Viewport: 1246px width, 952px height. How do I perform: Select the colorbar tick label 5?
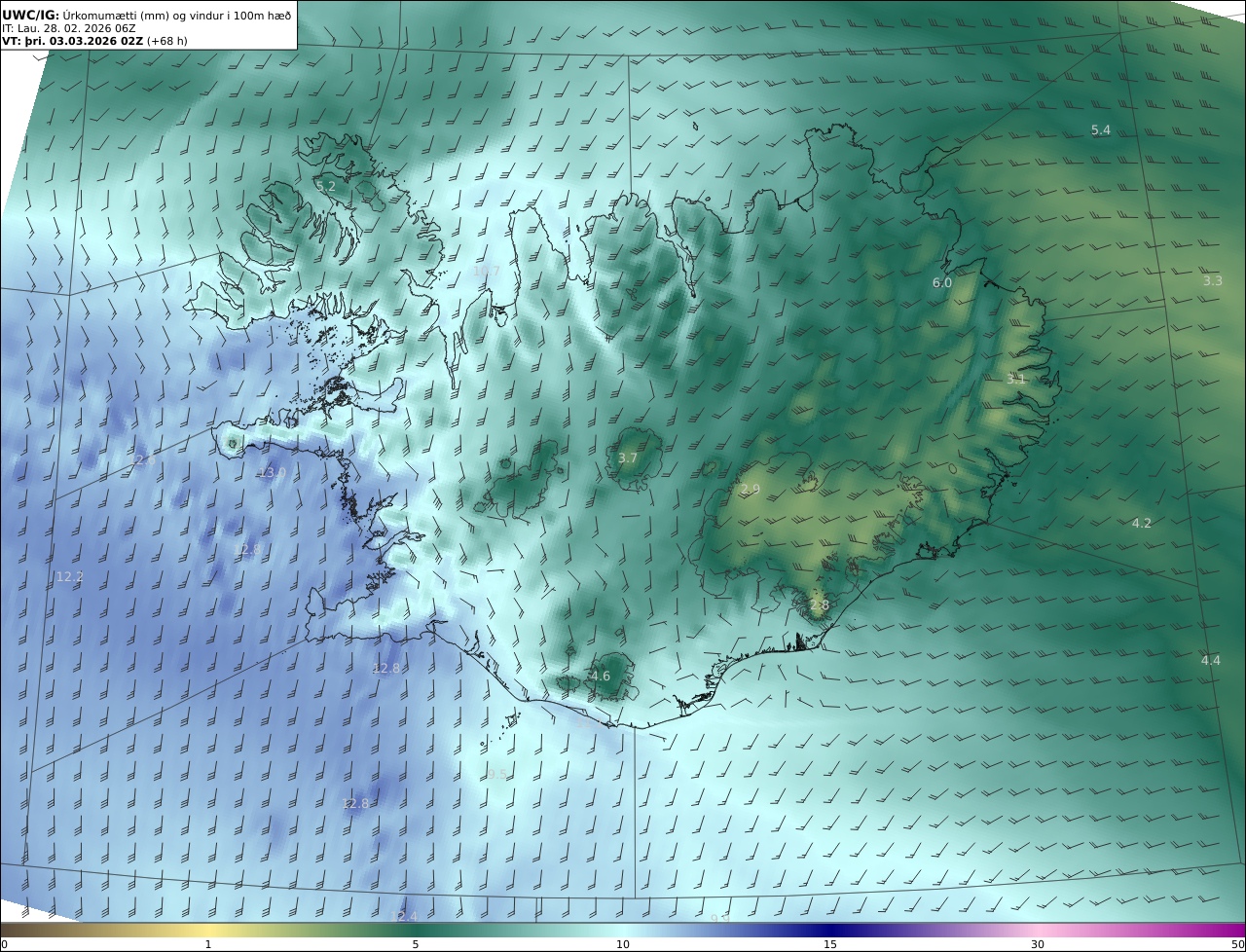pyautogui.click(x=416, y=944)
